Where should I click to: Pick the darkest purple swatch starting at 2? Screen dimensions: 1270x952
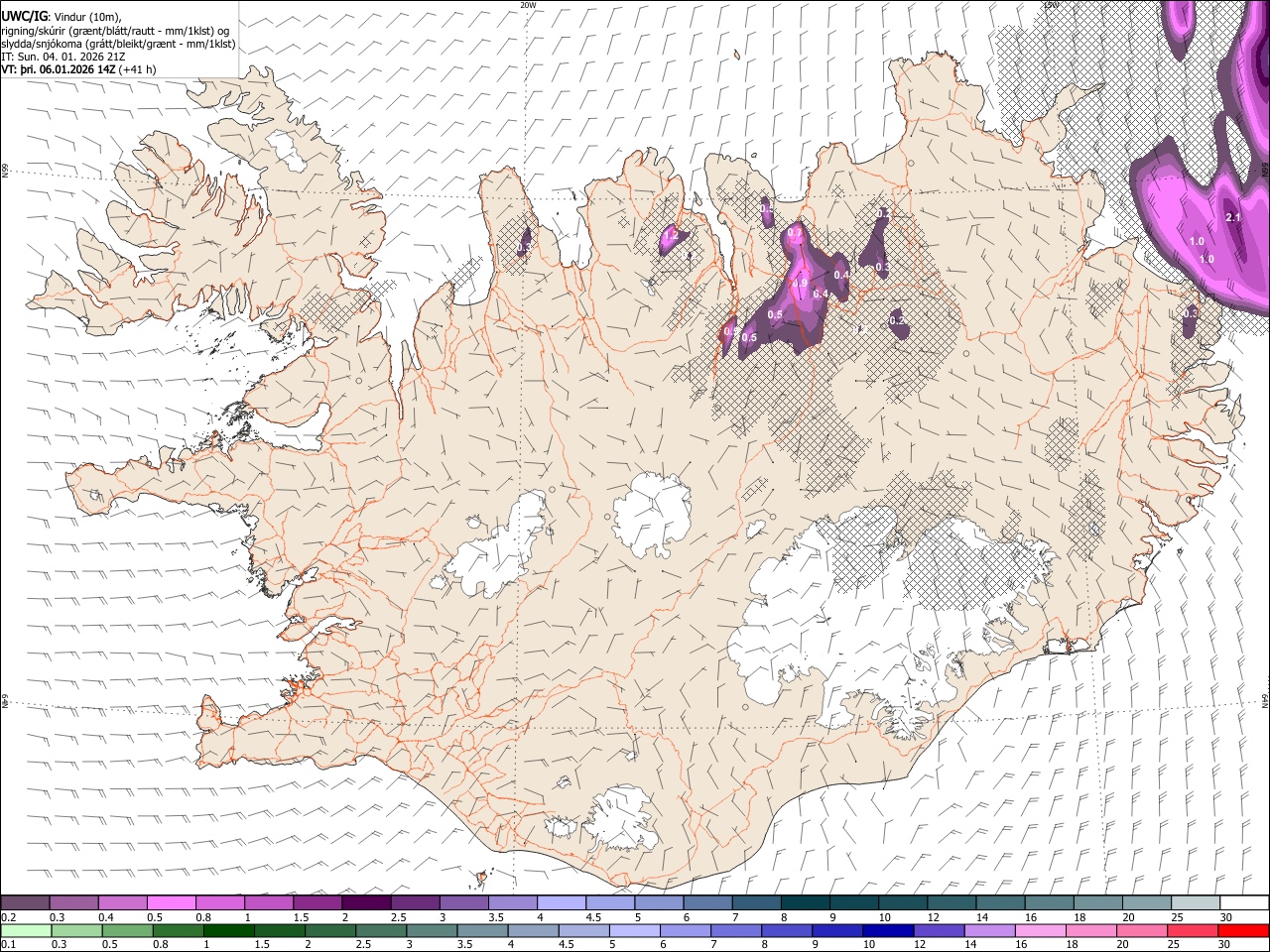click(x=366, y=902)
